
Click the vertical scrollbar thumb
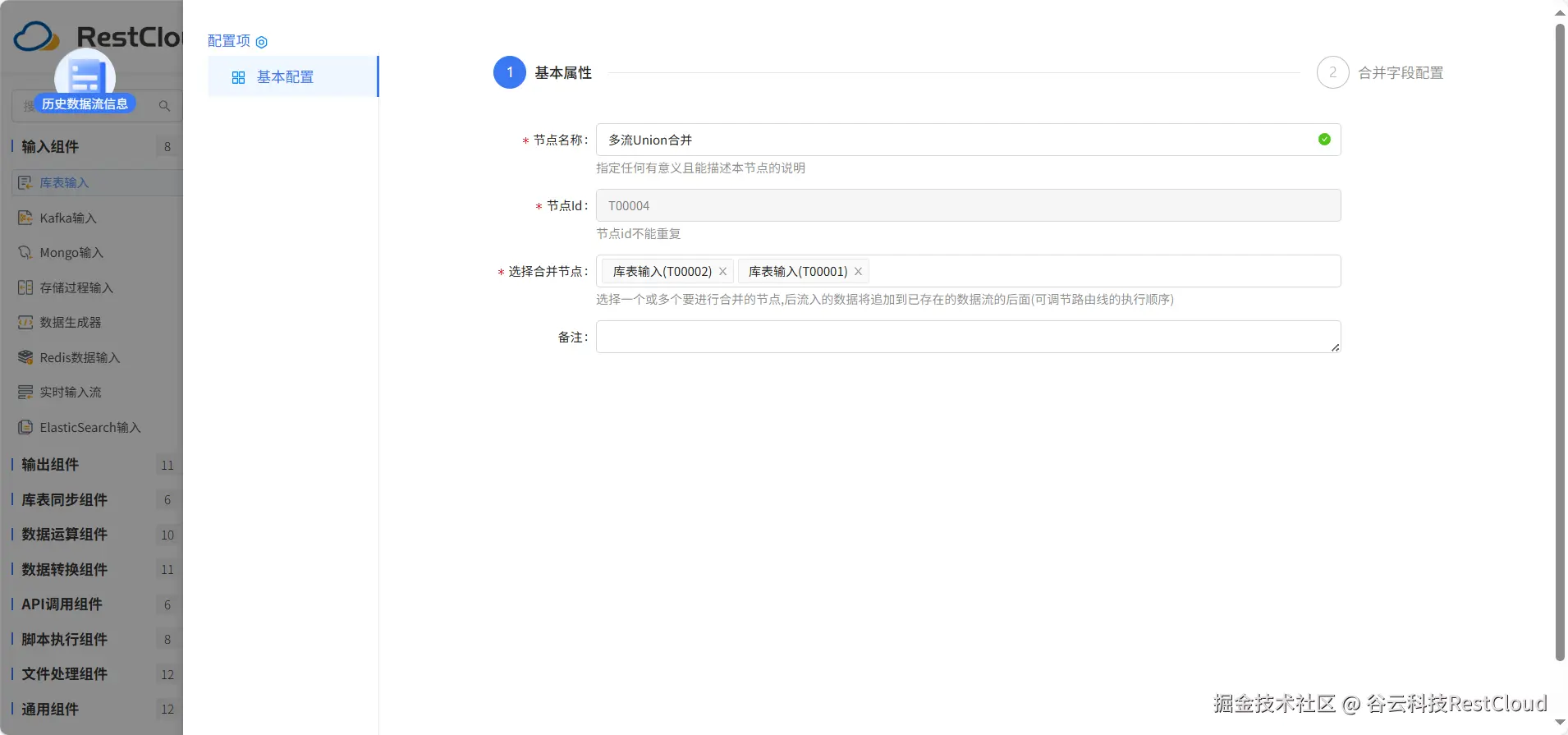[x=1560, y=342]
